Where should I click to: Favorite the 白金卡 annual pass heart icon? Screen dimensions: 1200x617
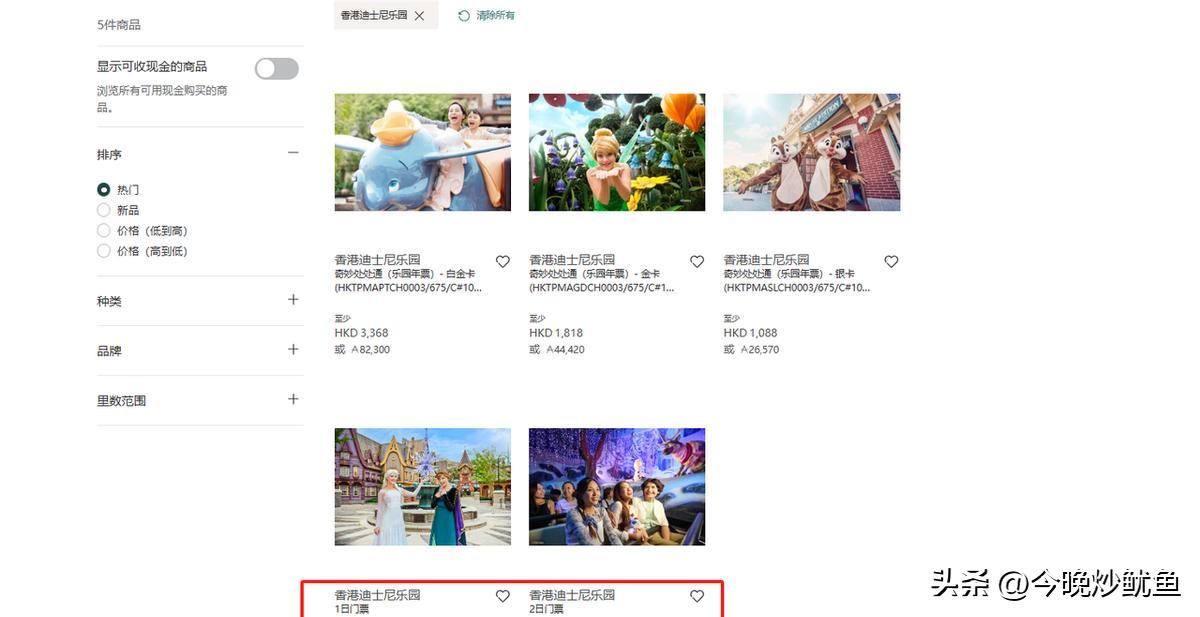pos(503,261)
